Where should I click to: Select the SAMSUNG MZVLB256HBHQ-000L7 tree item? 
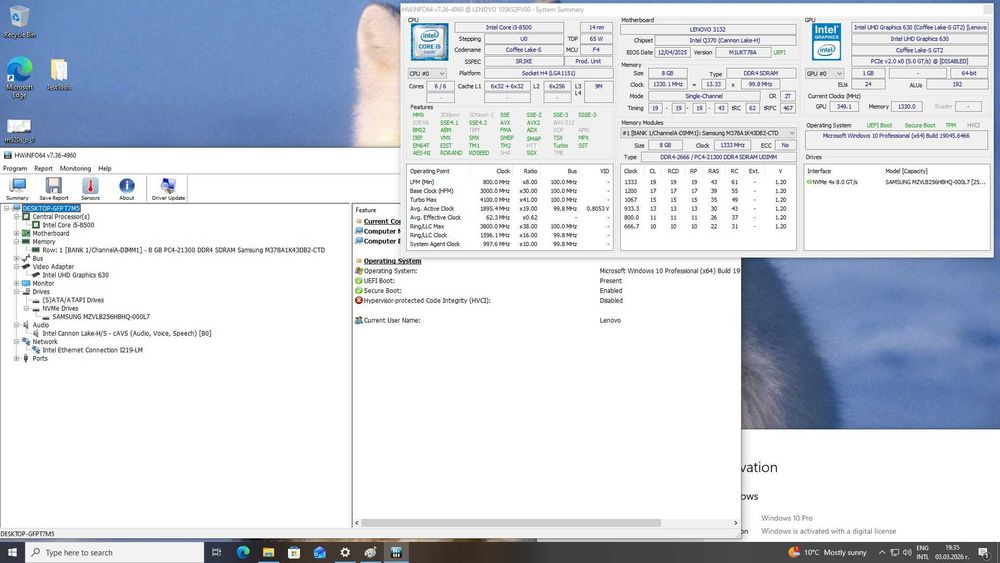101,317
